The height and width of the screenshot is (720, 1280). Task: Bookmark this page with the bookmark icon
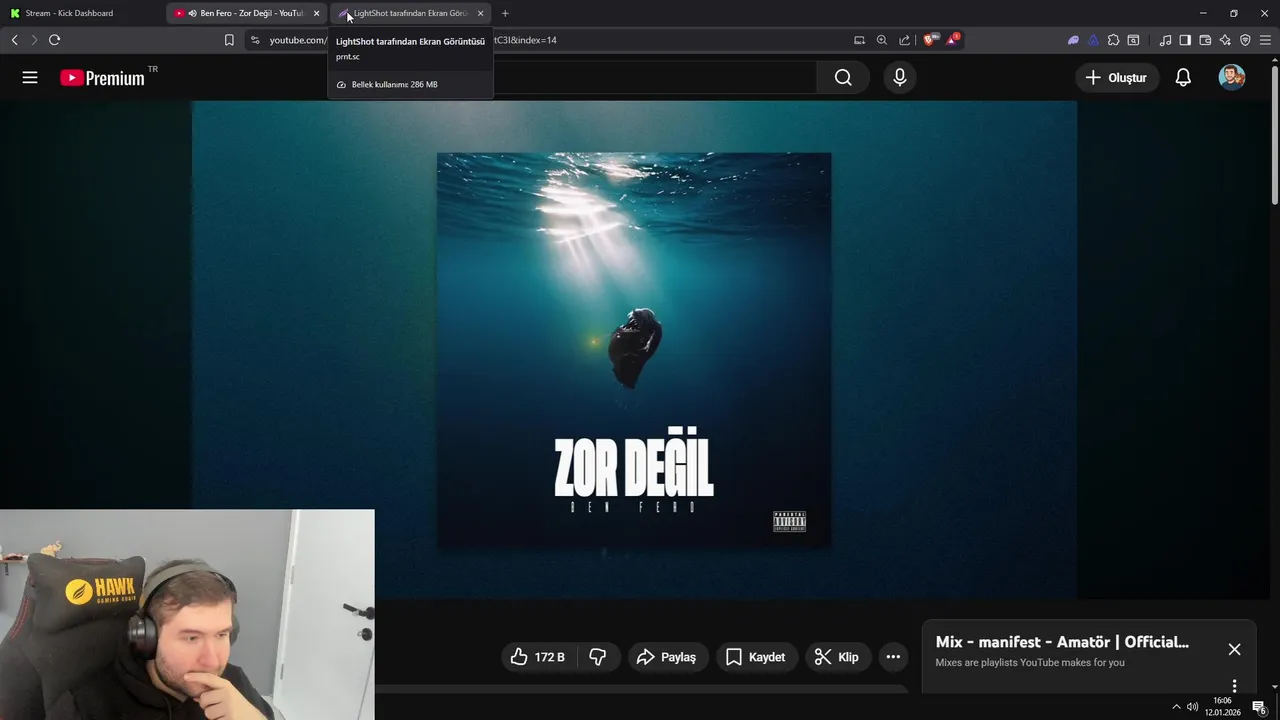[229, 40]
